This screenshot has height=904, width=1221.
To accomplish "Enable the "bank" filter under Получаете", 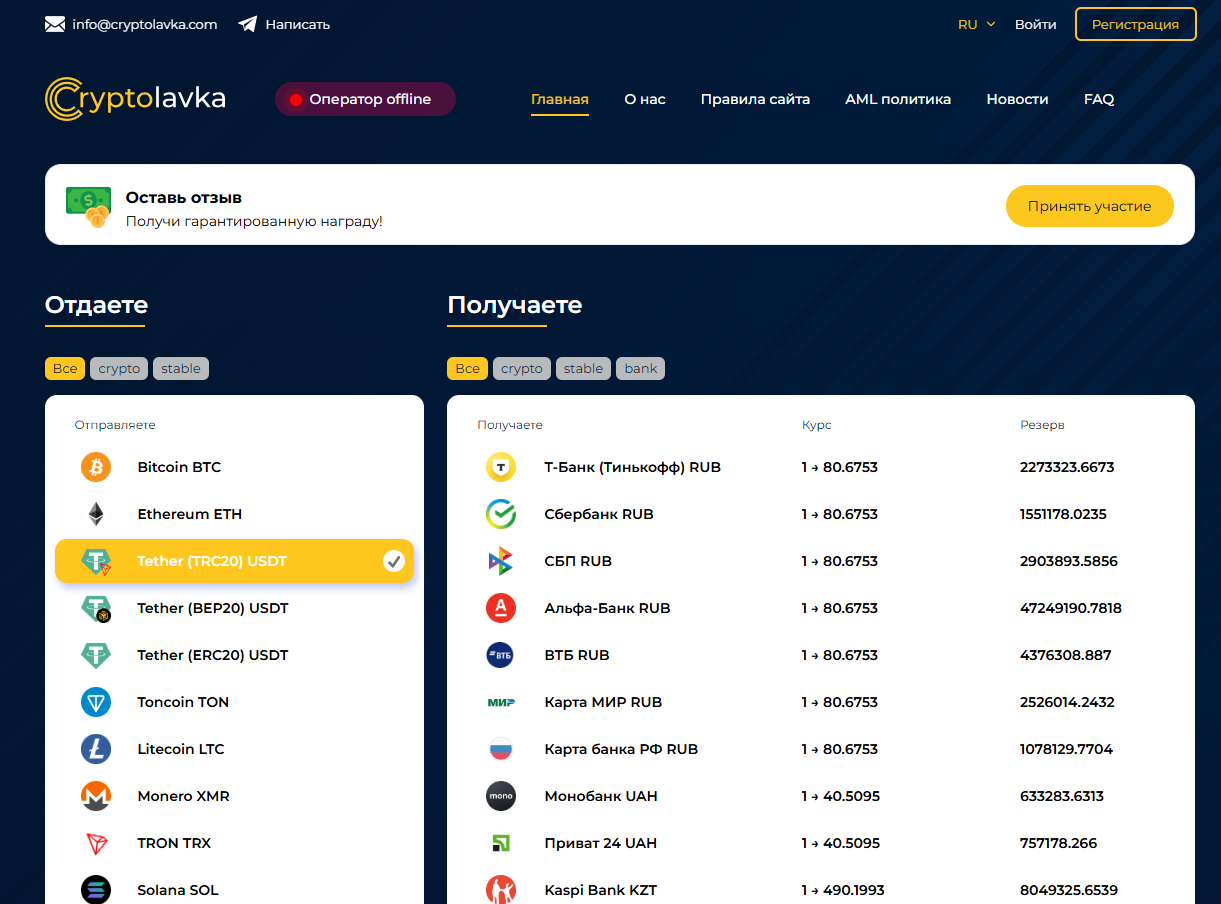I will 640,369.
